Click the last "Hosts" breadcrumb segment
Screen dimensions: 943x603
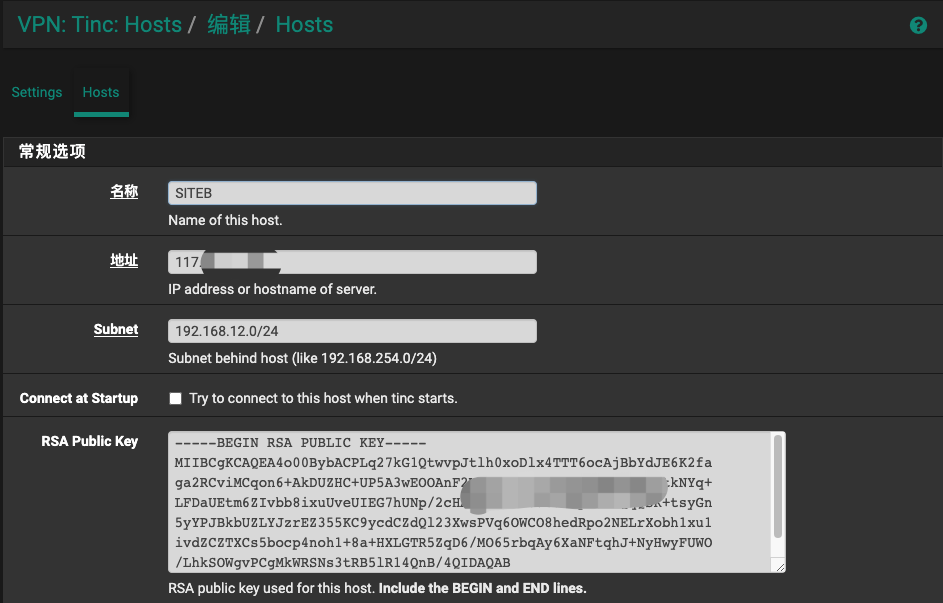[x=304, y=25]
